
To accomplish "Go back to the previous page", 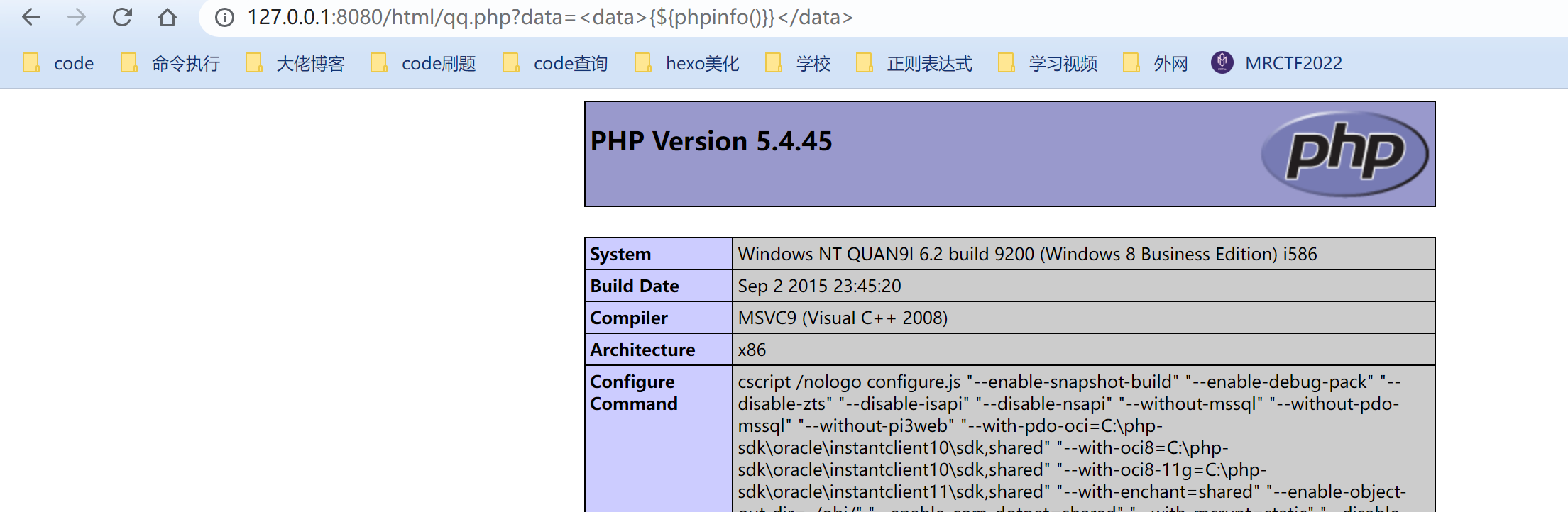I will [x=31, y=17].
